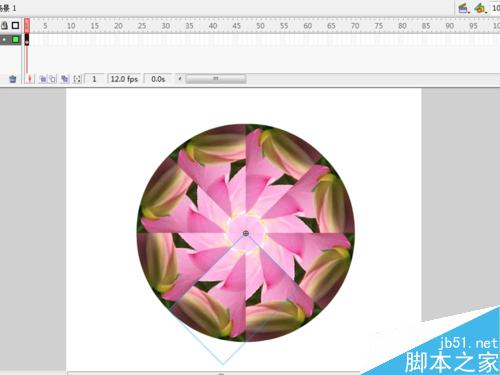Click the scene 1 label
The height and width of the screenshot is (375, 500).
8,8
